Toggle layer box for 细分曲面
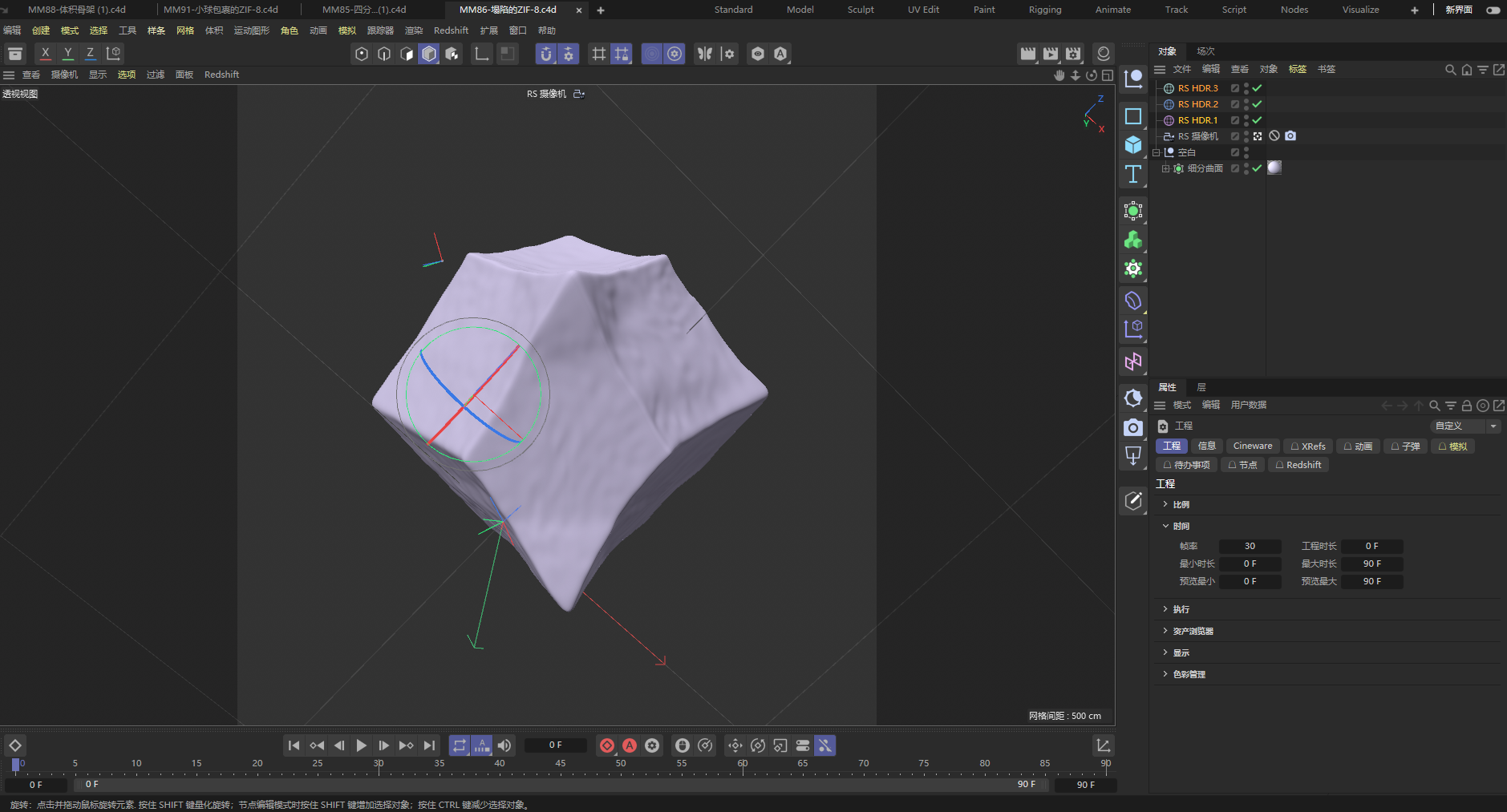Screen dimensions: 1507x812 (x=1235, y=168)
